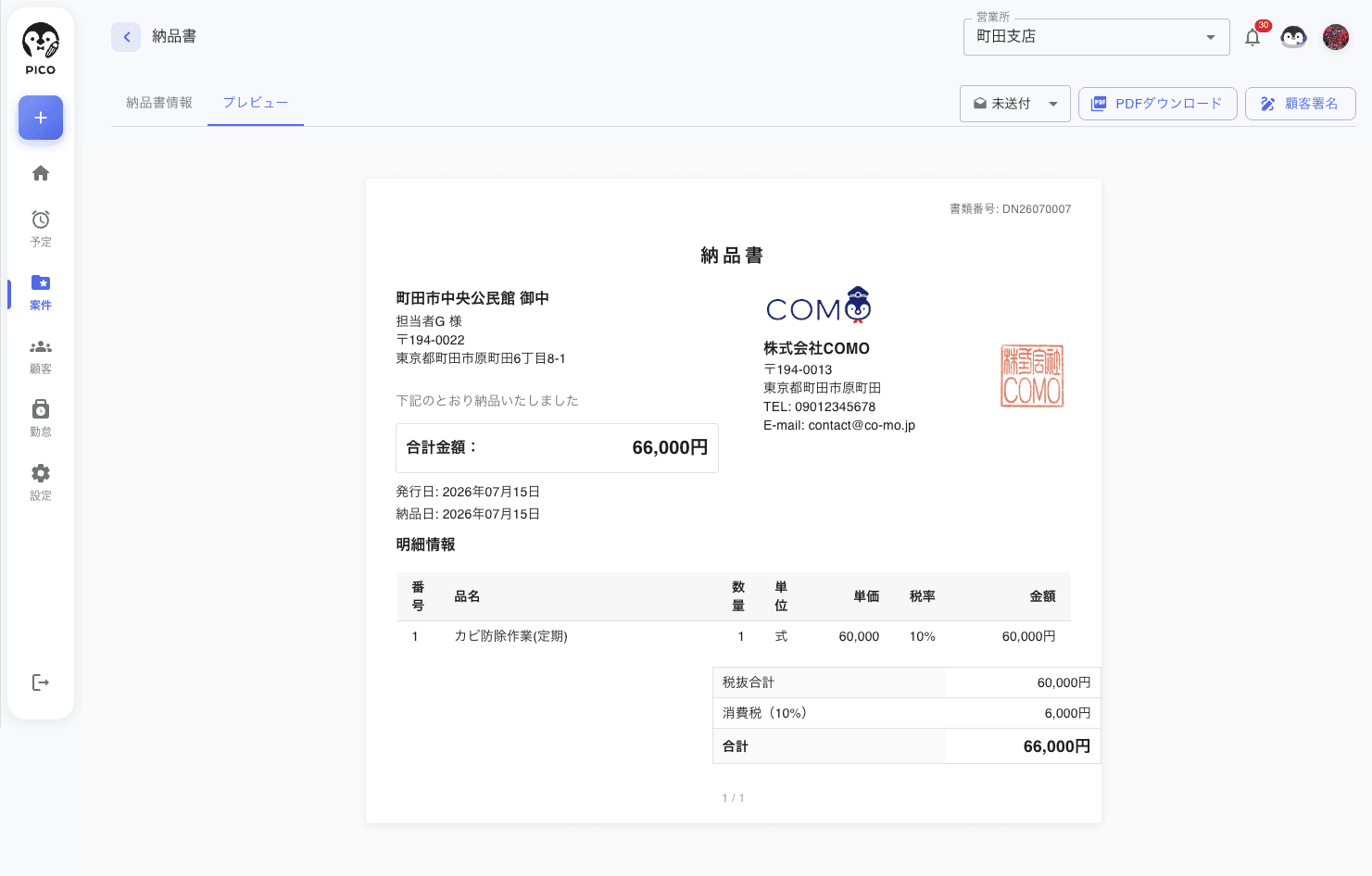Click the COMO company logo in document

point(819,306)
